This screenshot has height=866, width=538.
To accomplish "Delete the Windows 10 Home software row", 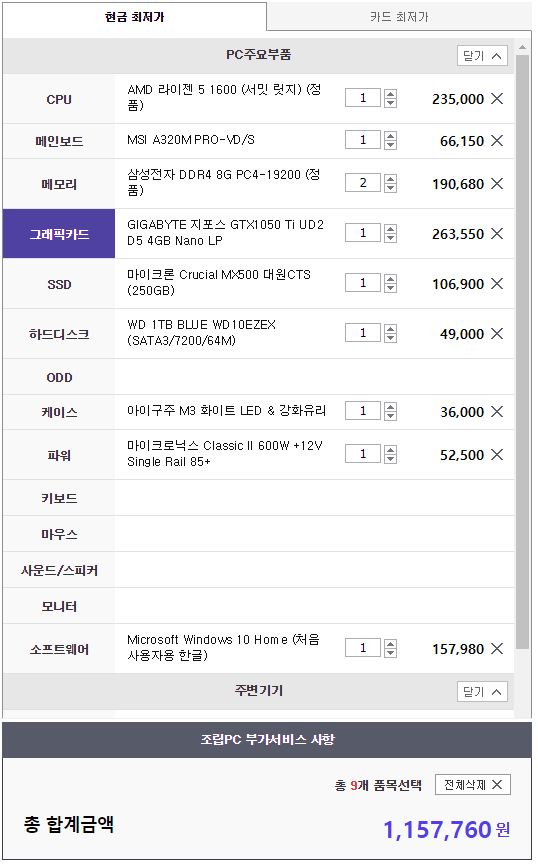I will (498, 648).
